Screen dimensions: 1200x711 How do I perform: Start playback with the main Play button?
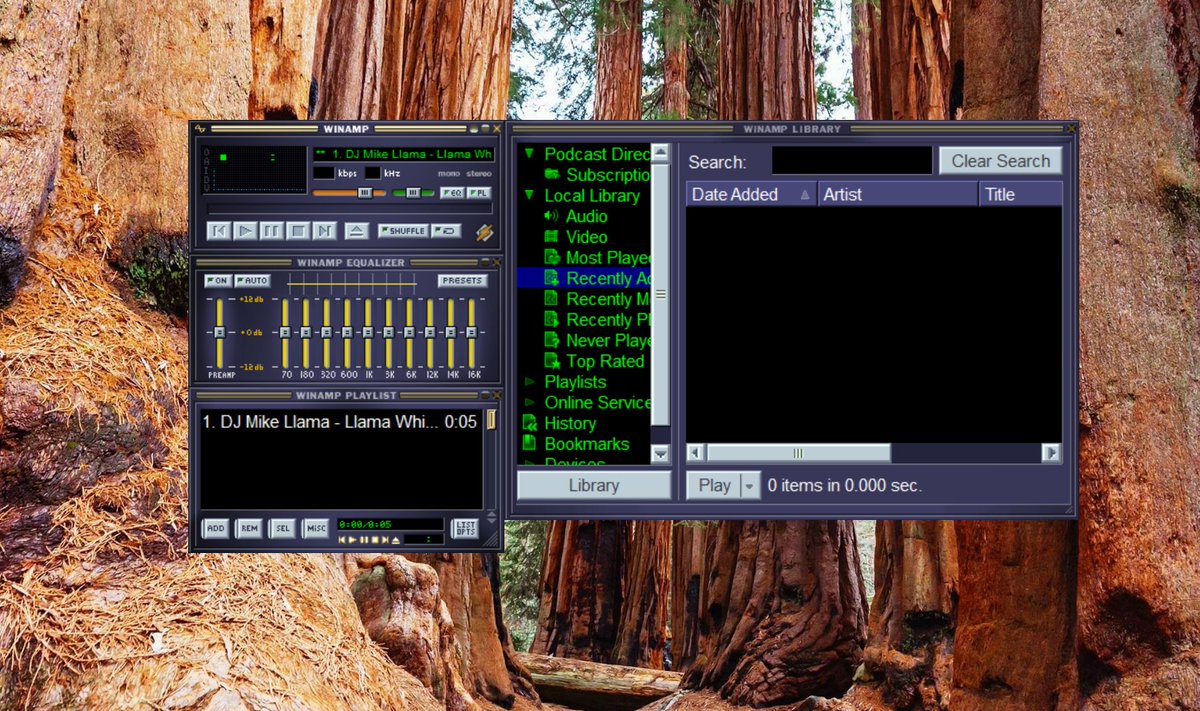pyautogui.click(x=245, y=231)
